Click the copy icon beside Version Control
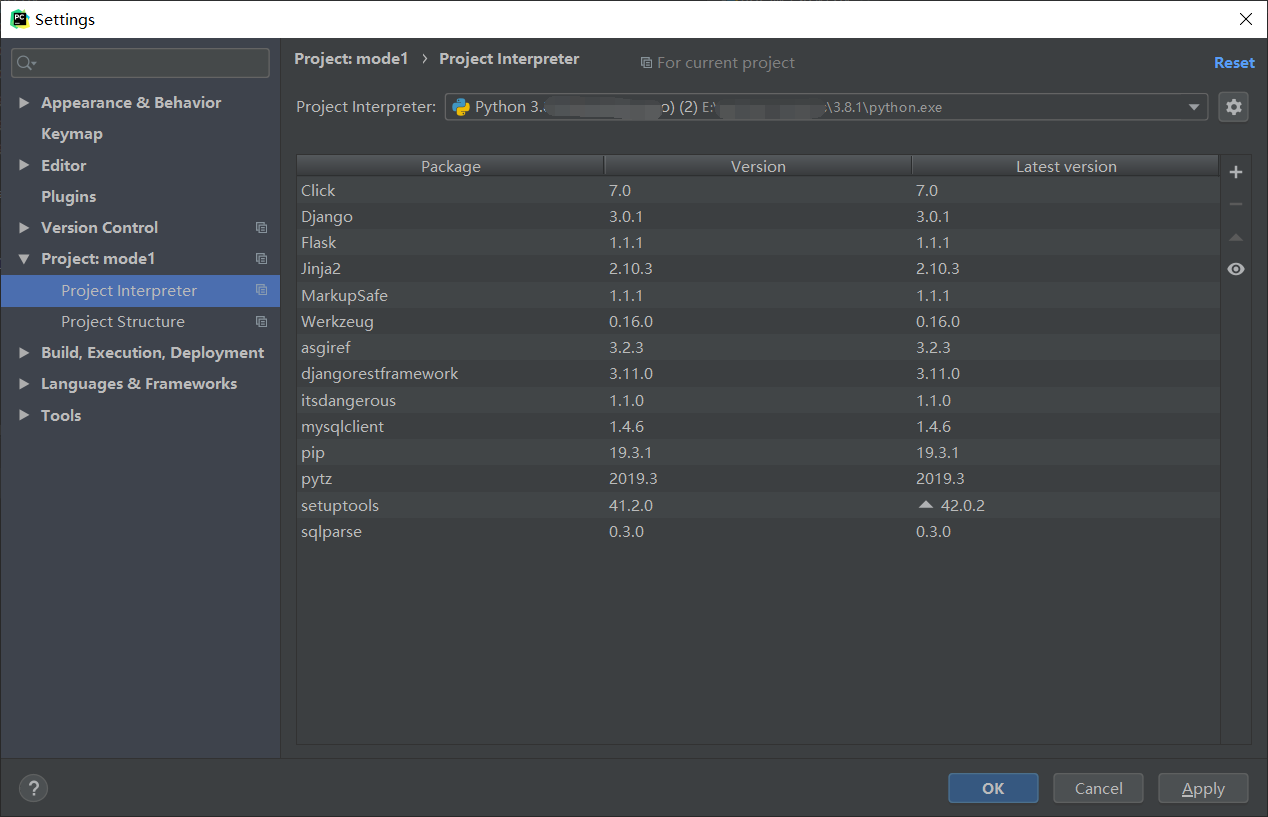 tap(262, 228)
